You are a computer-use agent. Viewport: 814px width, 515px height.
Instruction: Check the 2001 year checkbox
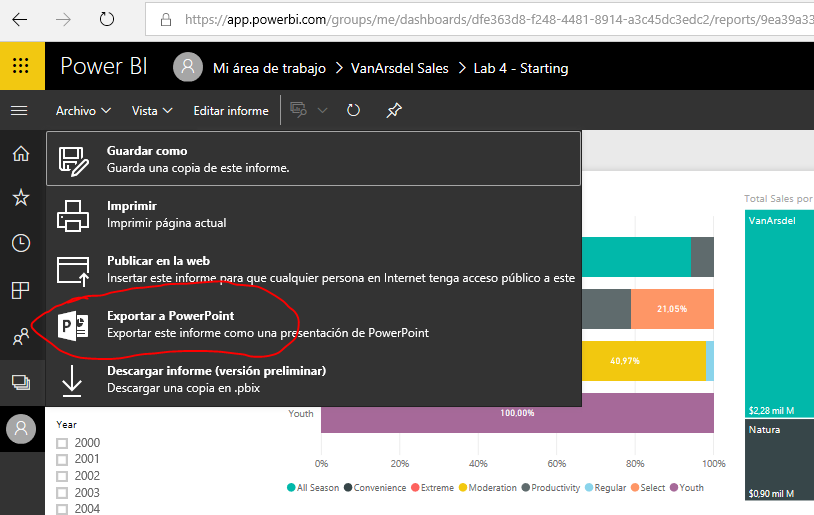(62, 460)
